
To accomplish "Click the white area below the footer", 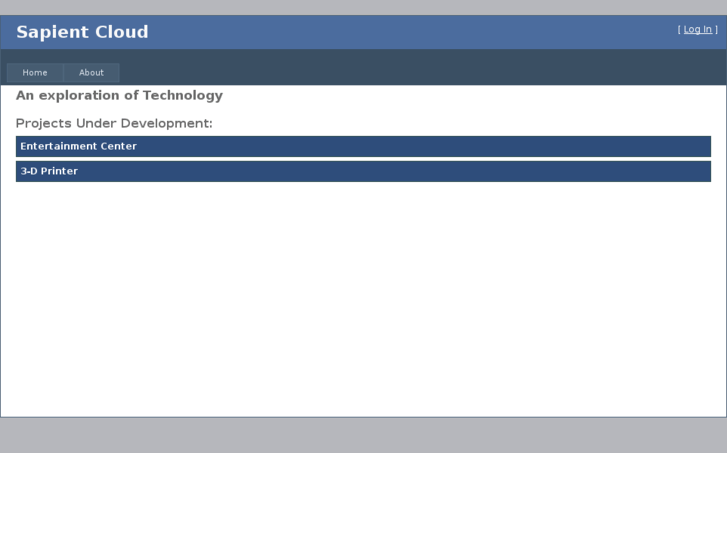I will (363, 500).
